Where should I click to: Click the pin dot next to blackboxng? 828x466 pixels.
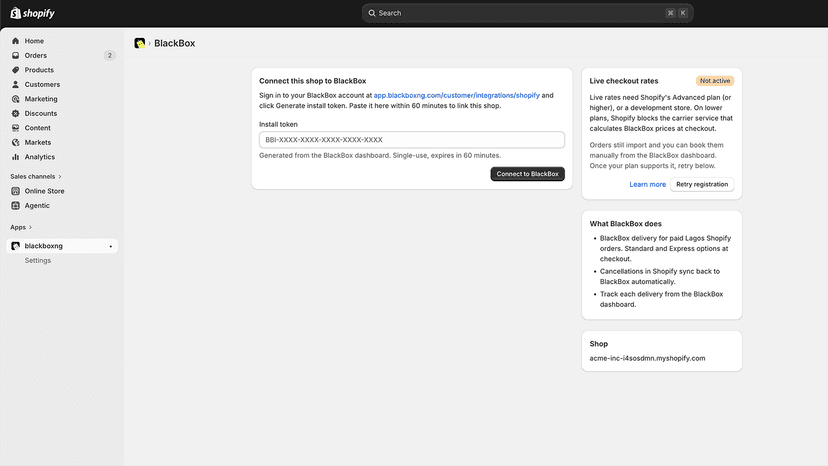[x=110, y=246]
